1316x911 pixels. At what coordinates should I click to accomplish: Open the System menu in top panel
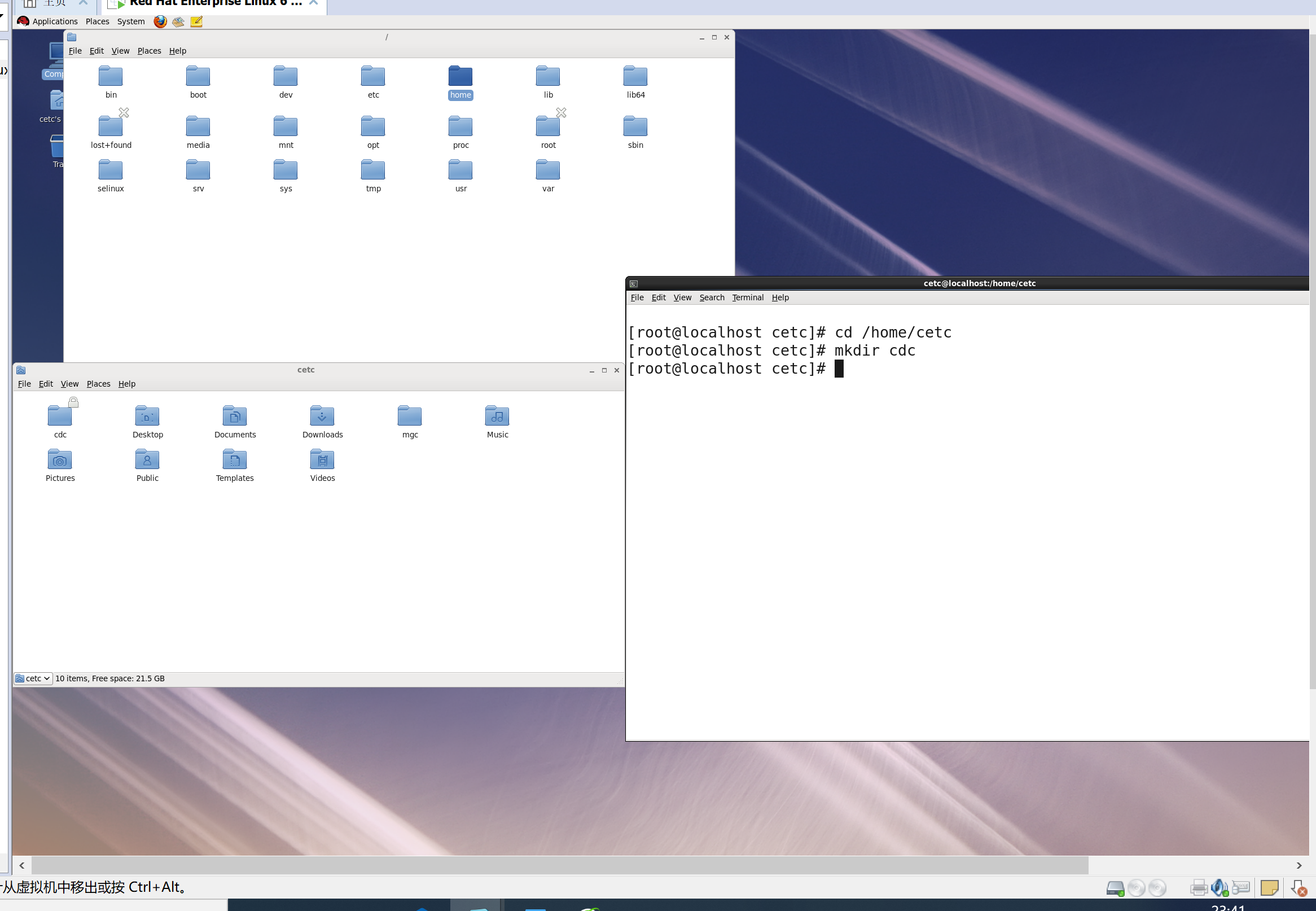tap(131, 21)
